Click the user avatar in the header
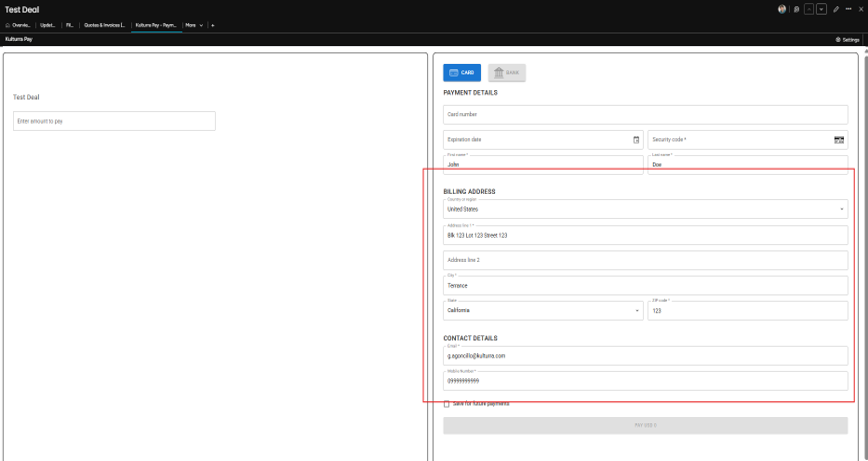 (x=782, y=9)
